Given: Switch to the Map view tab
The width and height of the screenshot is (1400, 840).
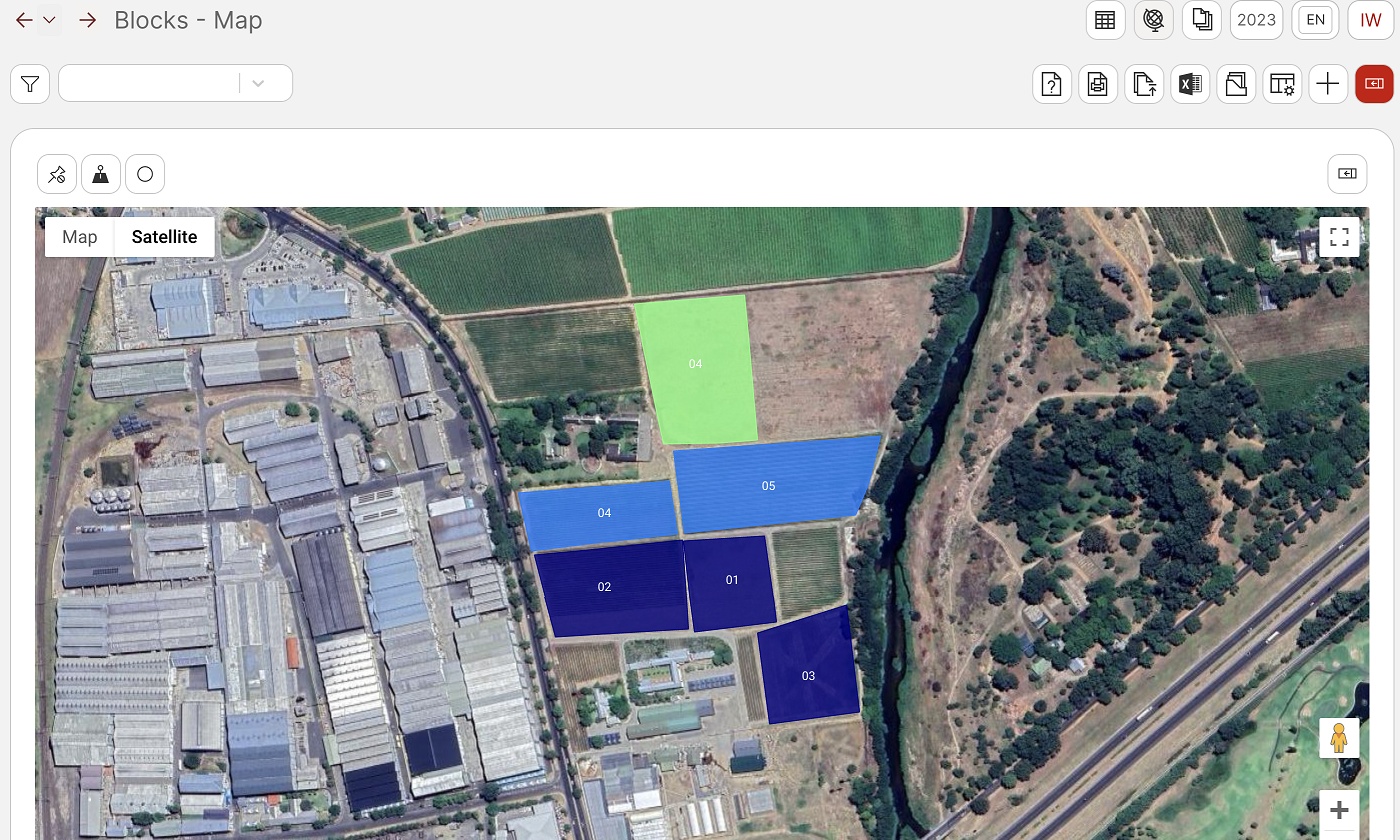Looking at the screenshot, I should (x=80, y=237).
